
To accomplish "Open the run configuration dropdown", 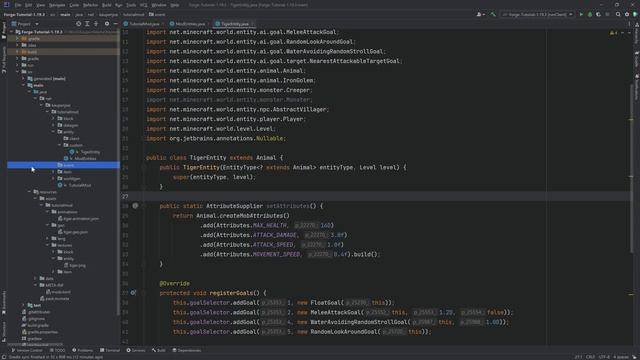I will [538, 14].
